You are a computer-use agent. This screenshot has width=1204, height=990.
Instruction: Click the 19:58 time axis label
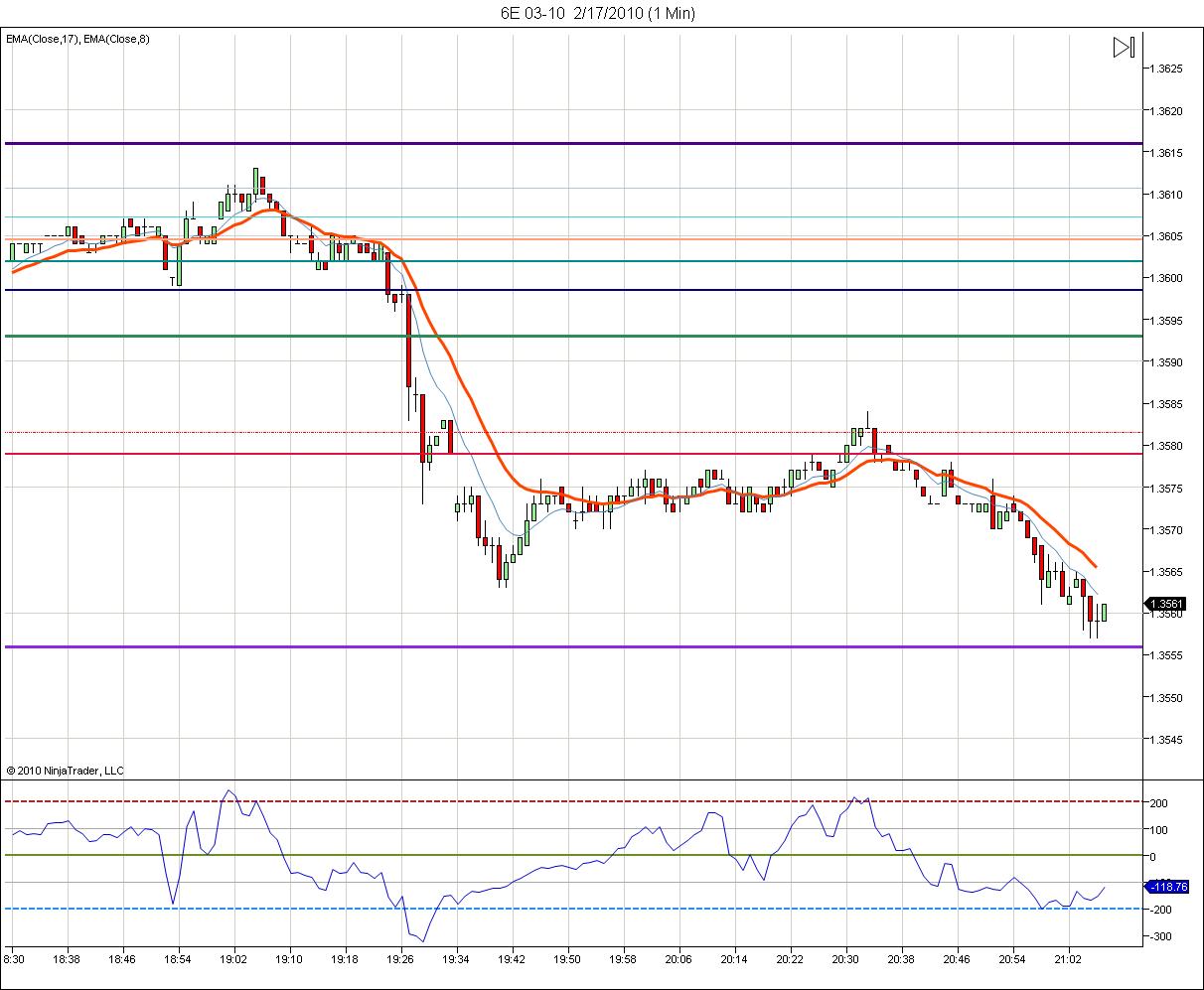pos(623,960)
